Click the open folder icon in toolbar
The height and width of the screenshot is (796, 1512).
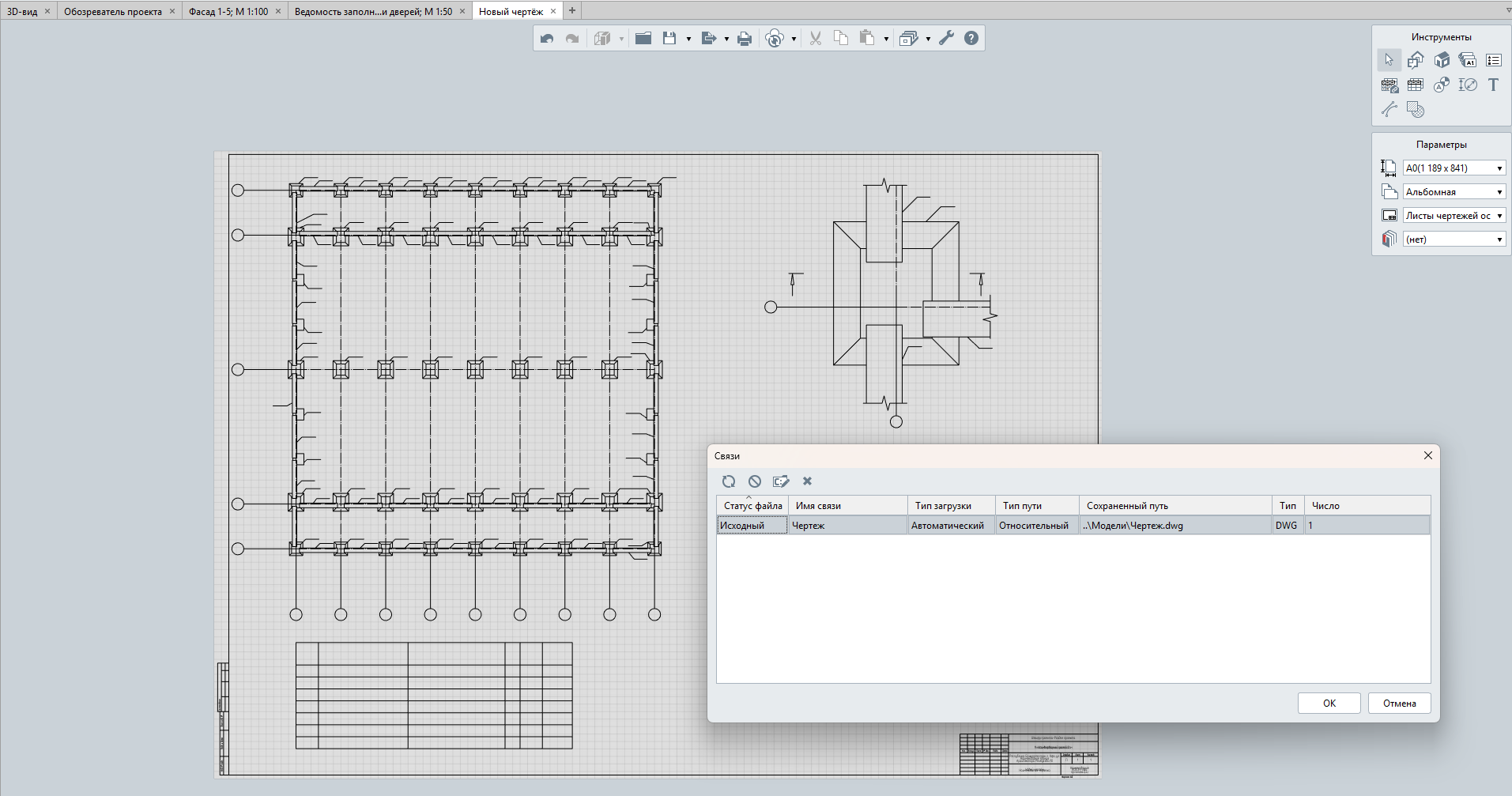[643, 39]
